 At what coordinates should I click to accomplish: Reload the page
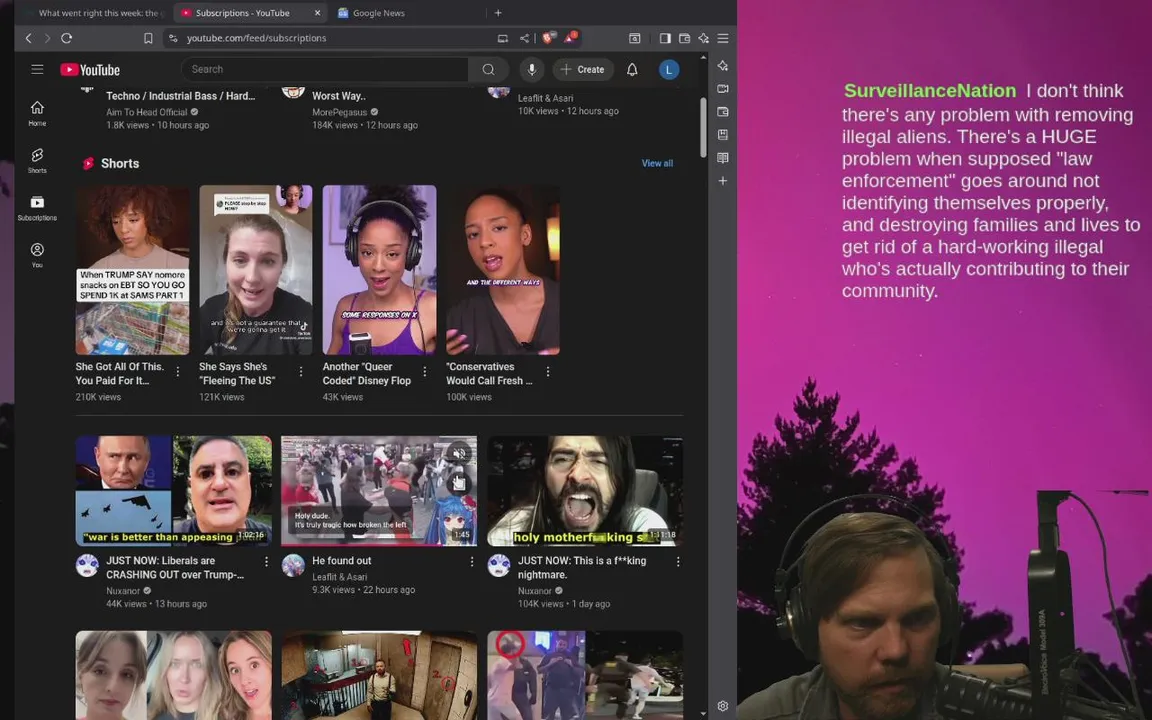click(67, 38)
